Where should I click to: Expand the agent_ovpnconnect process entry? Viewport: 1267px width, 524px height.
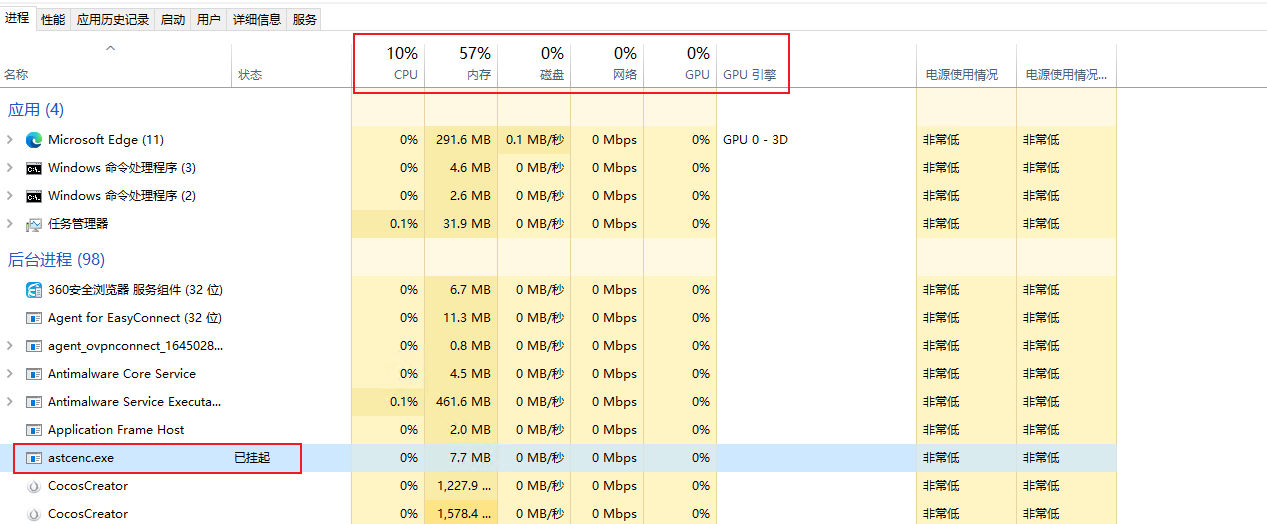click(x=10, y=346)
